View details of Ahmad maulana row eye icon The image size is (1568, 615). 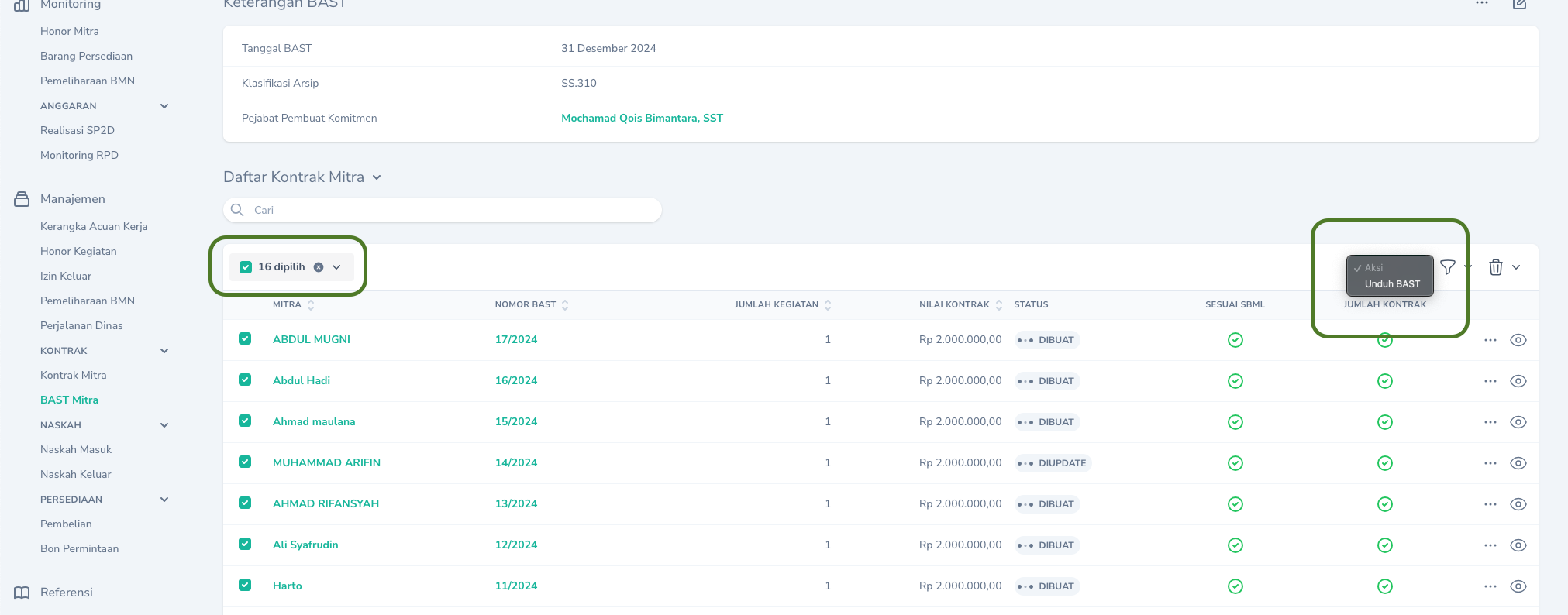1518,422
